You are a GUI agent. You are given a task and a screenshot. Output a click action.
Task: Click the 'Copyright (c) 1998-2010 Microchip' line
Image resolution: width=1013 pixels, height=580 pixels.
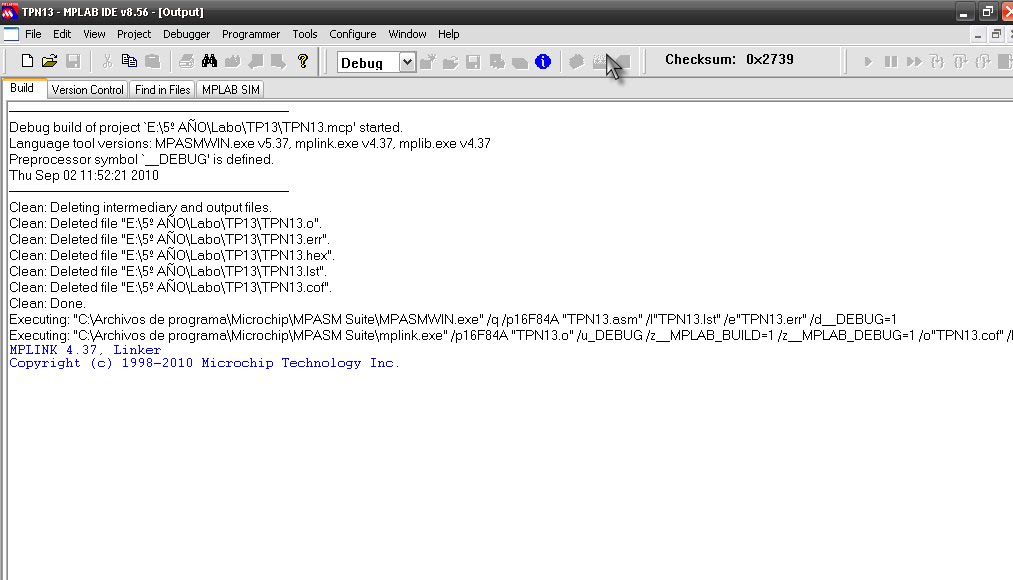coord(204,363)
